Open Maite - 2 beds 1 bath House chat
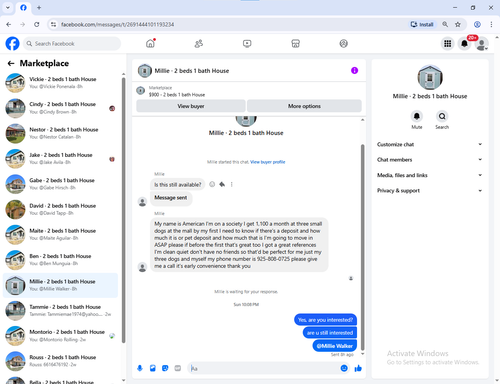 (60, 234)
